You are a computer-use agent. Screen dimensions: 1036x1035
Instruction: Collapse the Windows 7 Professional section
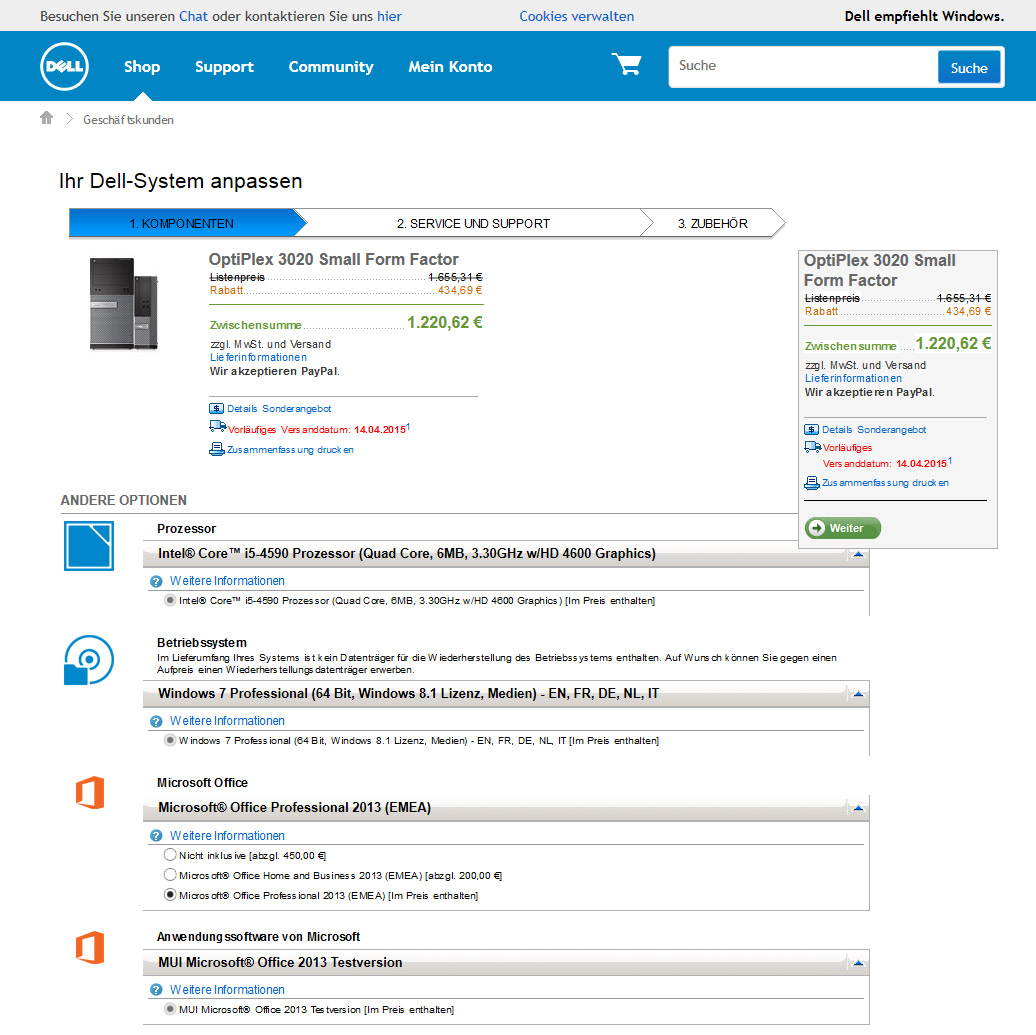[857, 694]
